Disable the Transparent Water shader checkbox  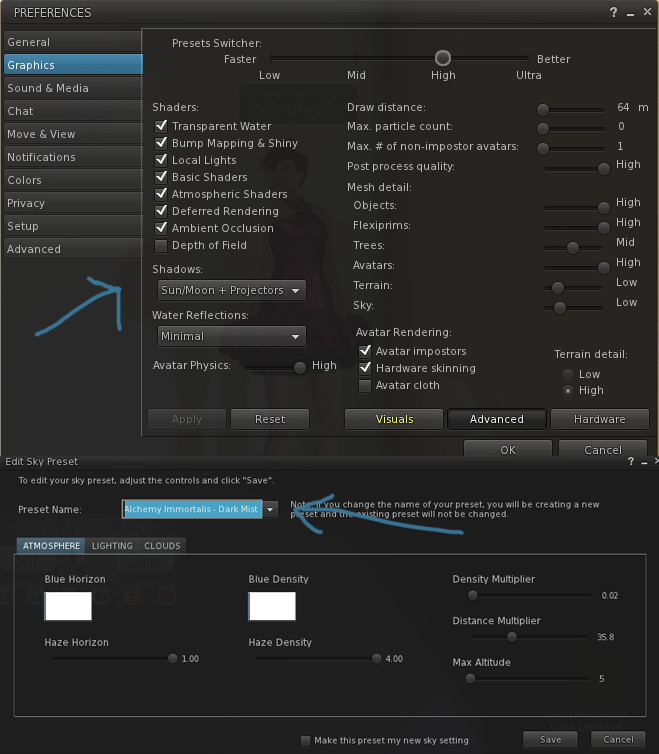click(x=161, y=126)
